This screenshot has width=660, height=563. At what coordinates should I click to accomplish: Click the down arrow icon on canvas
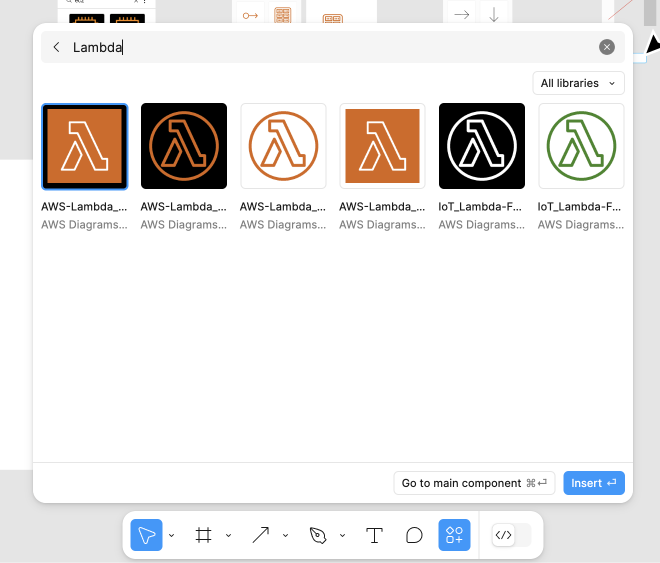(x=494, y=15)
